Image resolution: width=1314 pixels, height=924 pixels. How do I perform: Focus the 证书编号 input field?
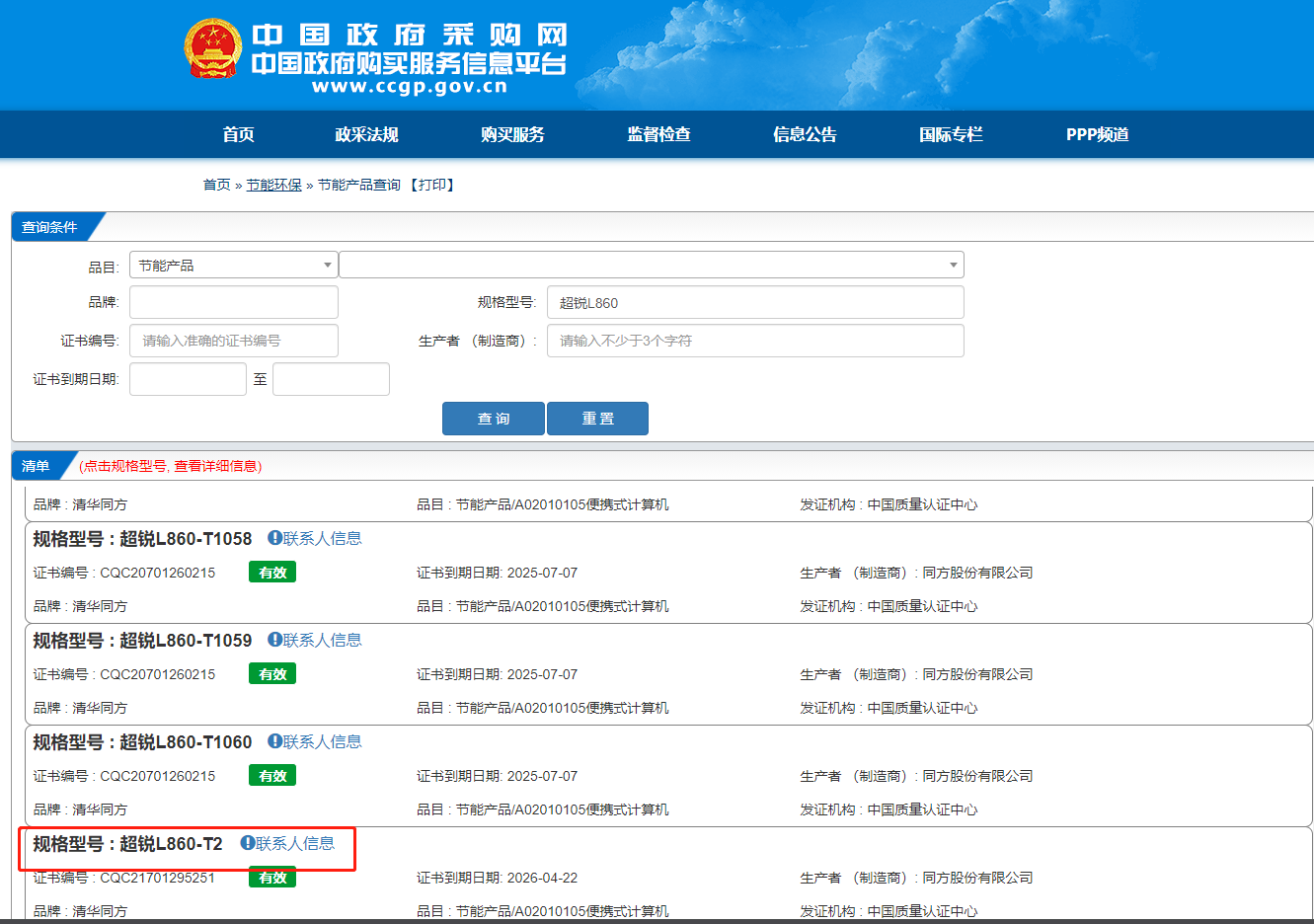pos(233,341)
